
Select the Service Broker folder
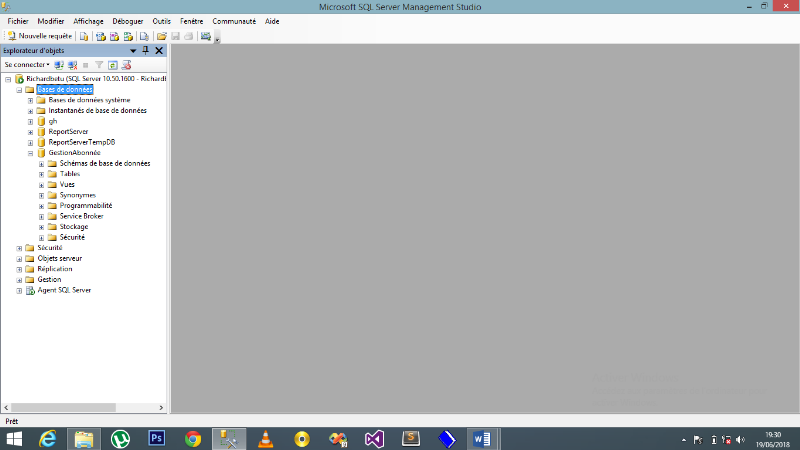pos(81,216)
